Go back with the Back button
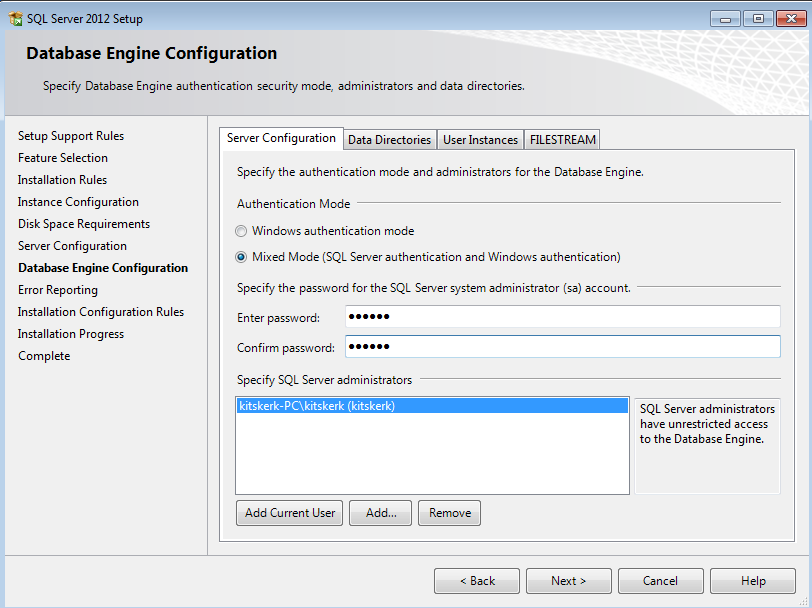 coord(477,581)
